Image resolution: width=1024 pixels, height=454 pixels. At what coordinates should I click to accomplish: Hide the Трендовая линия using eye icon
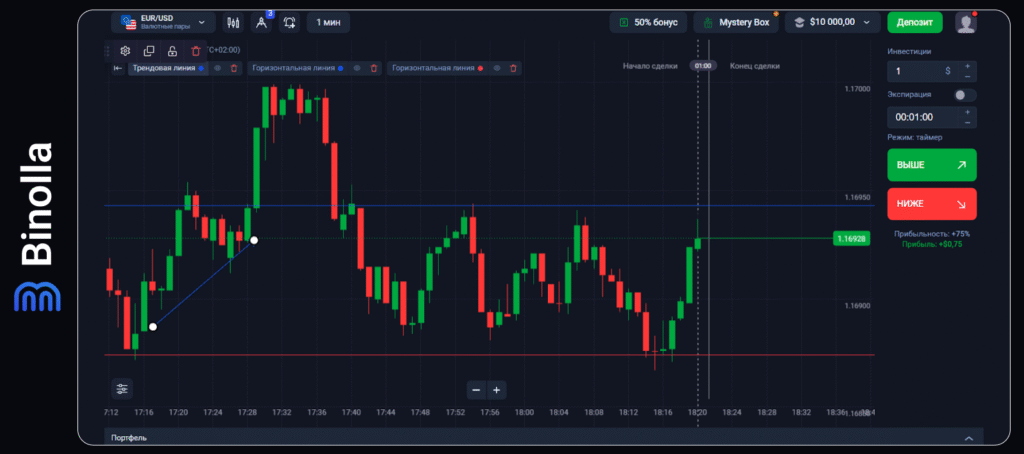[x=217, y=68]
